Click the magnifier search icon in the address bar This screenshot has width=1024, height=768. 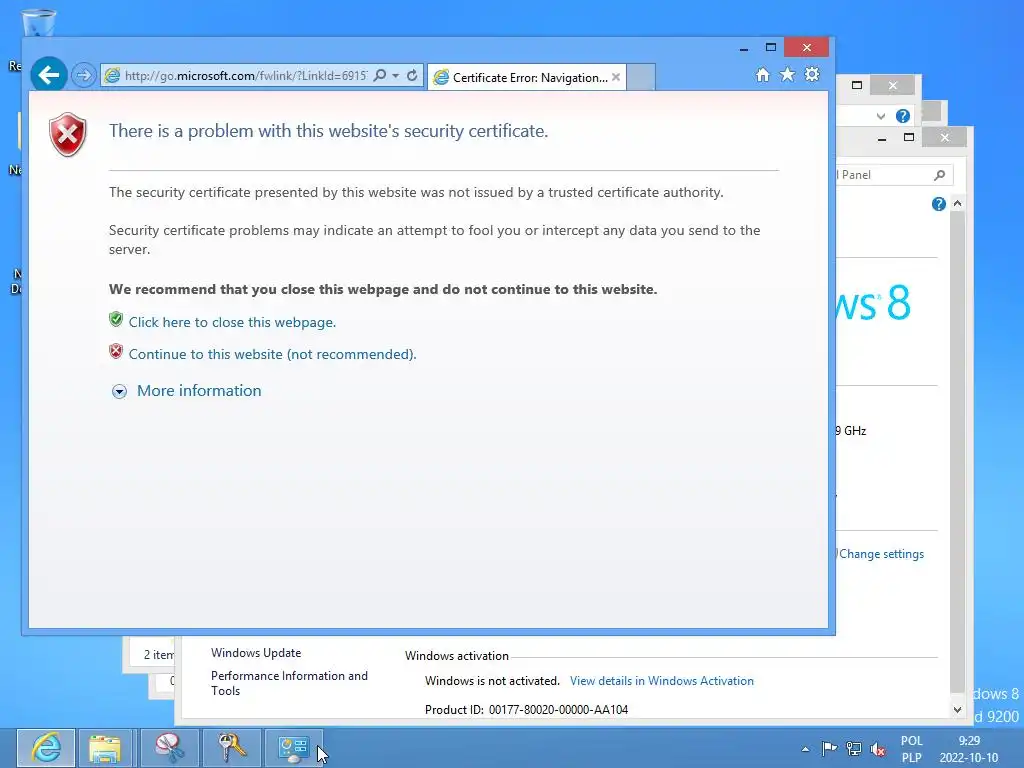(x=379, y=76)
